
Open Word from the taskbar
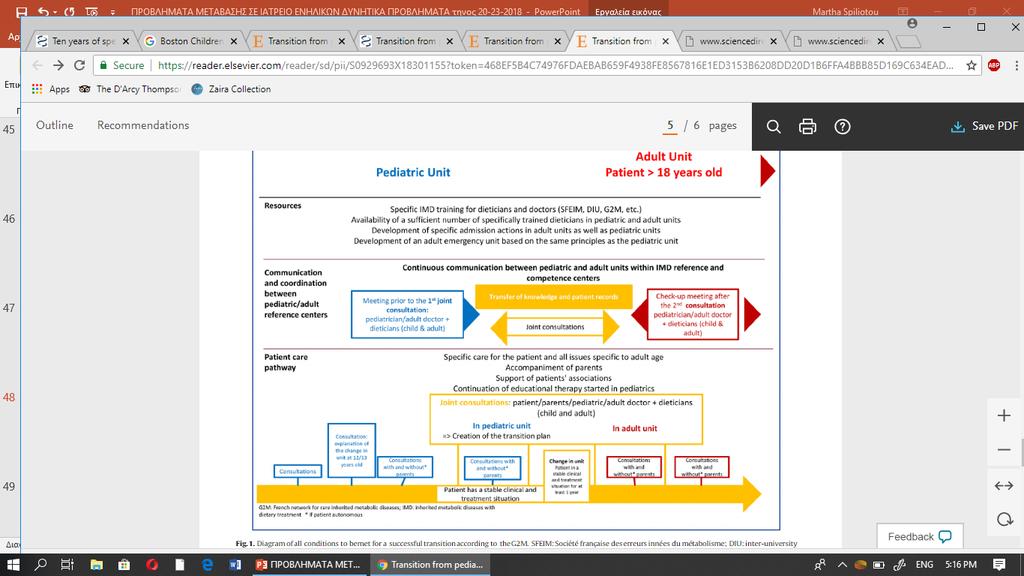tap(235, 564)
